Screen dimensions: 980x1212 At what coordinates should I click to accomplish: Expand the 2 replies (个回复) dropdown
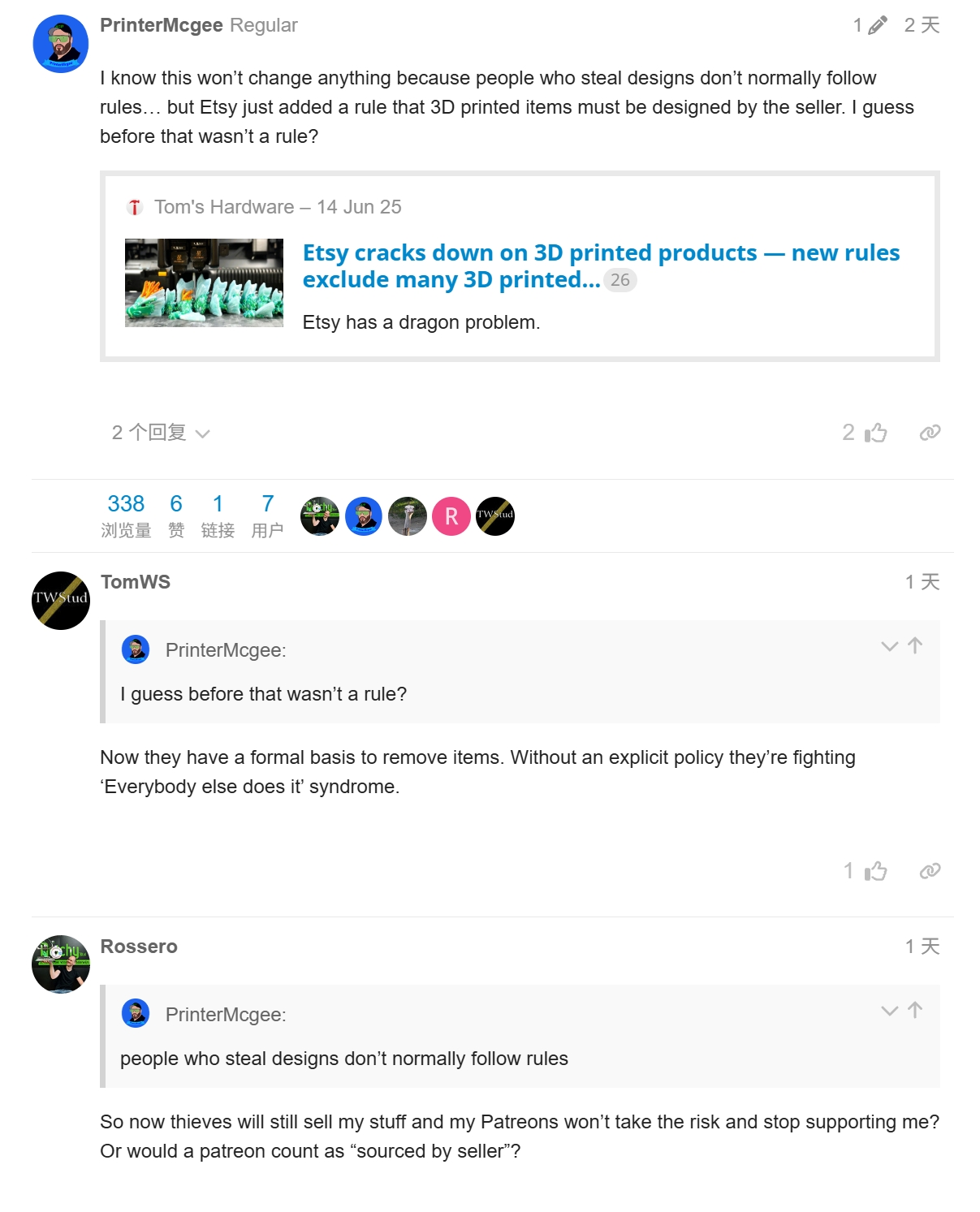(x=161, y=433)
